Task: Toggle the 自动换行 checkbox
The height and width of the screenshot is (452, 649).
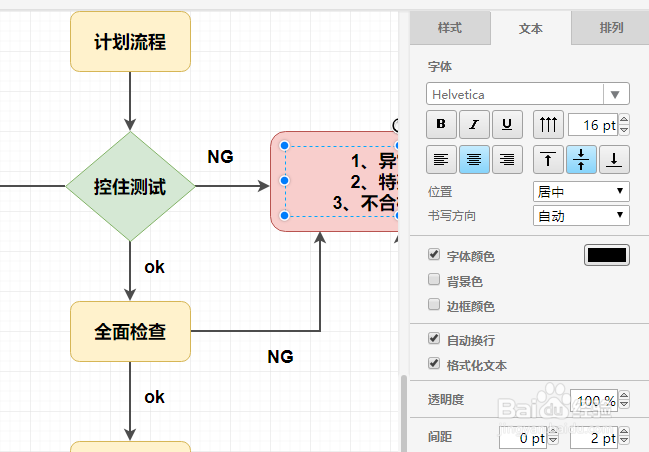Action: (x=434, y=338)
